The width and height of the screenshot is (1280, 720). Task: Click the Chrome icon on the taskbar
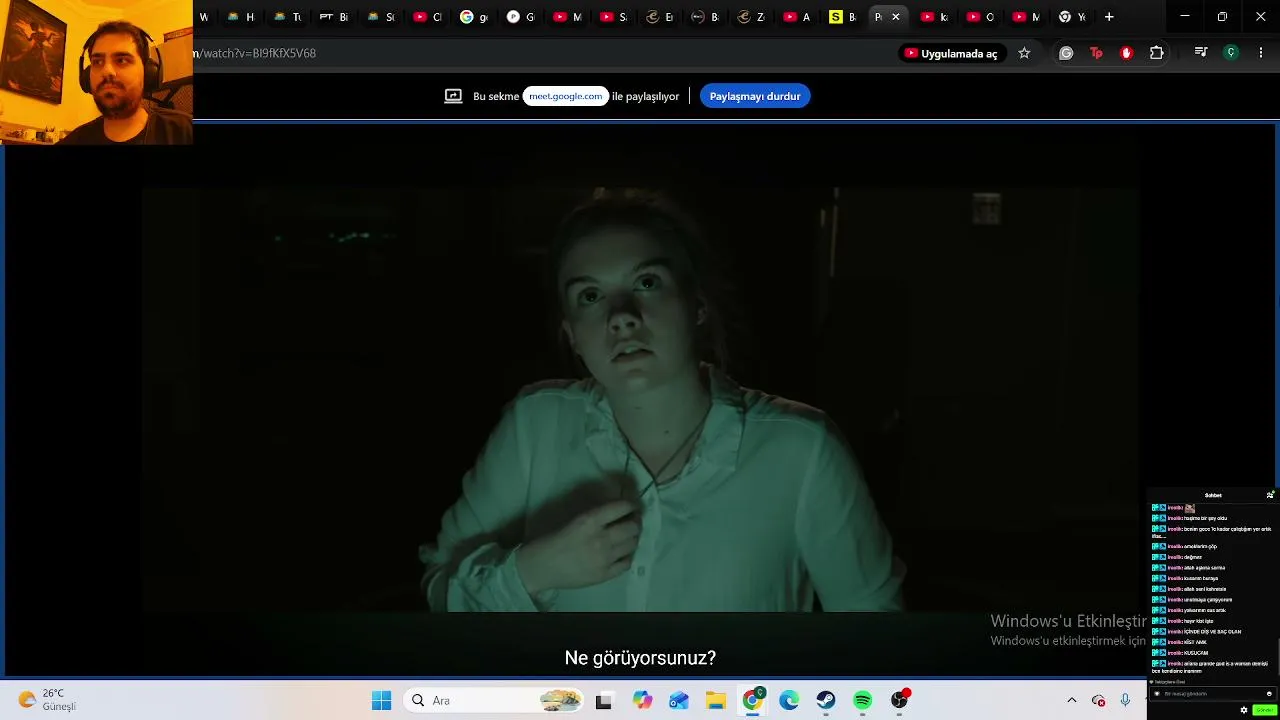coord(752,701)
